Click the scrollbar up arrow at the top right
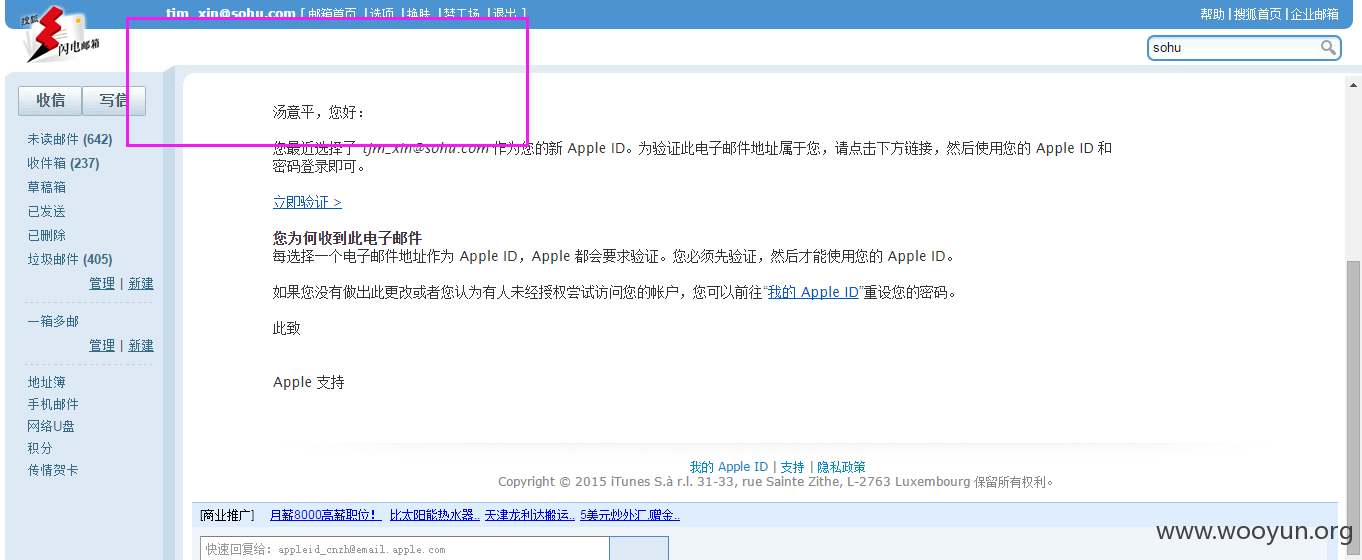The width and height of the screenshot is (1362, 560). [1353, 85]
